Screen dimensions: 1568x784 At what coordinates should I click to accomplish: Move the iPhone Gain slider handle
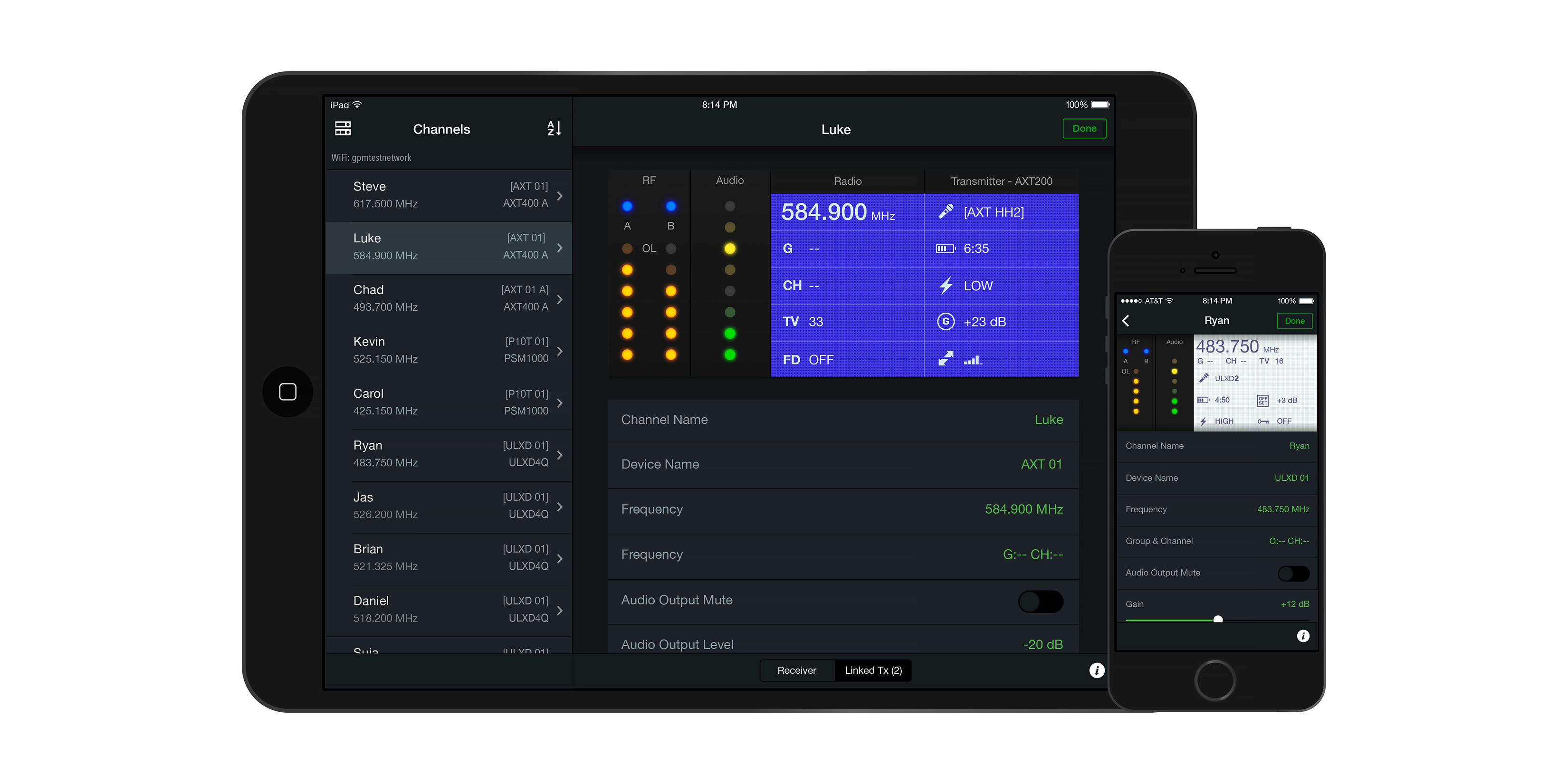(x=1217, y=620)
